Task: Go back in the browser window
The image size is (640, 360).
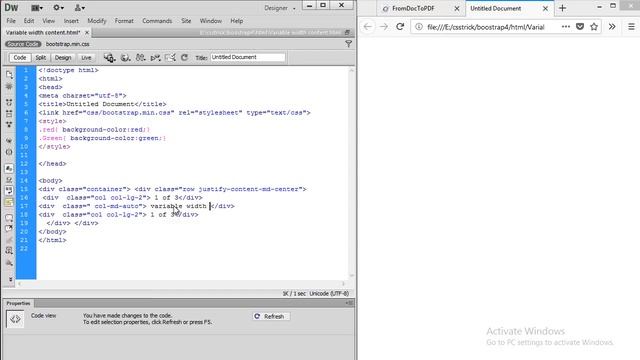Action: [368, 27]
